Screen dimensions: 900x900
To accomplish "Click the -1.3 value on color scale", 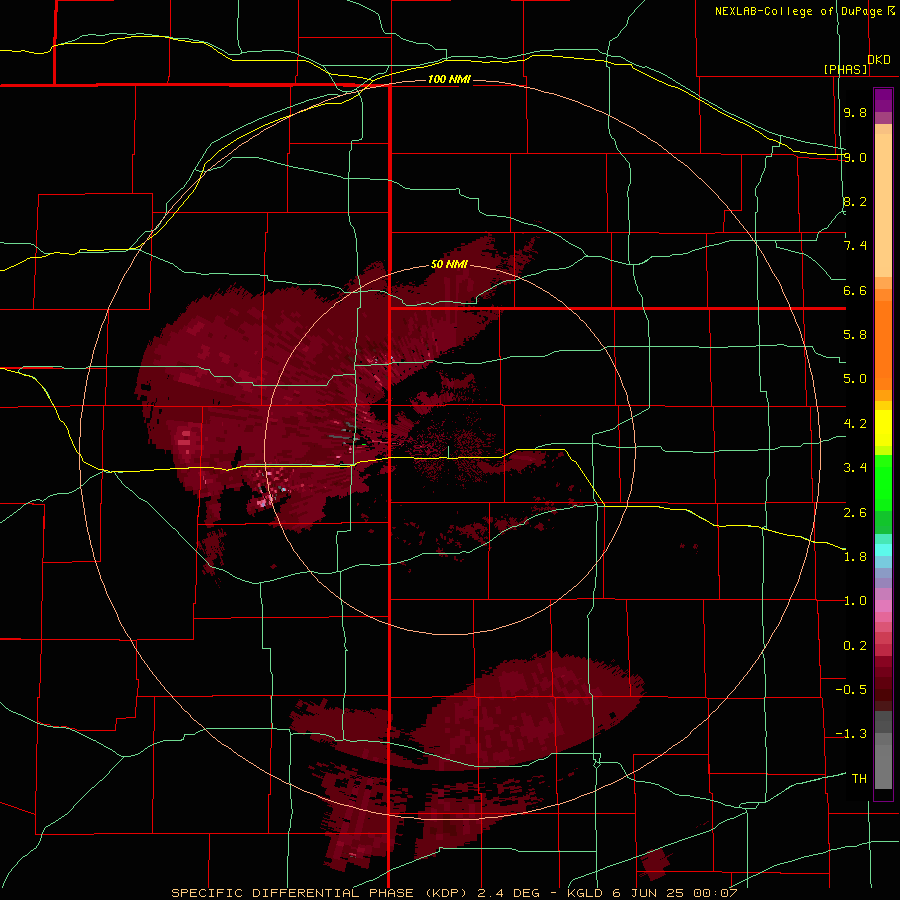I will coord(851,734).
